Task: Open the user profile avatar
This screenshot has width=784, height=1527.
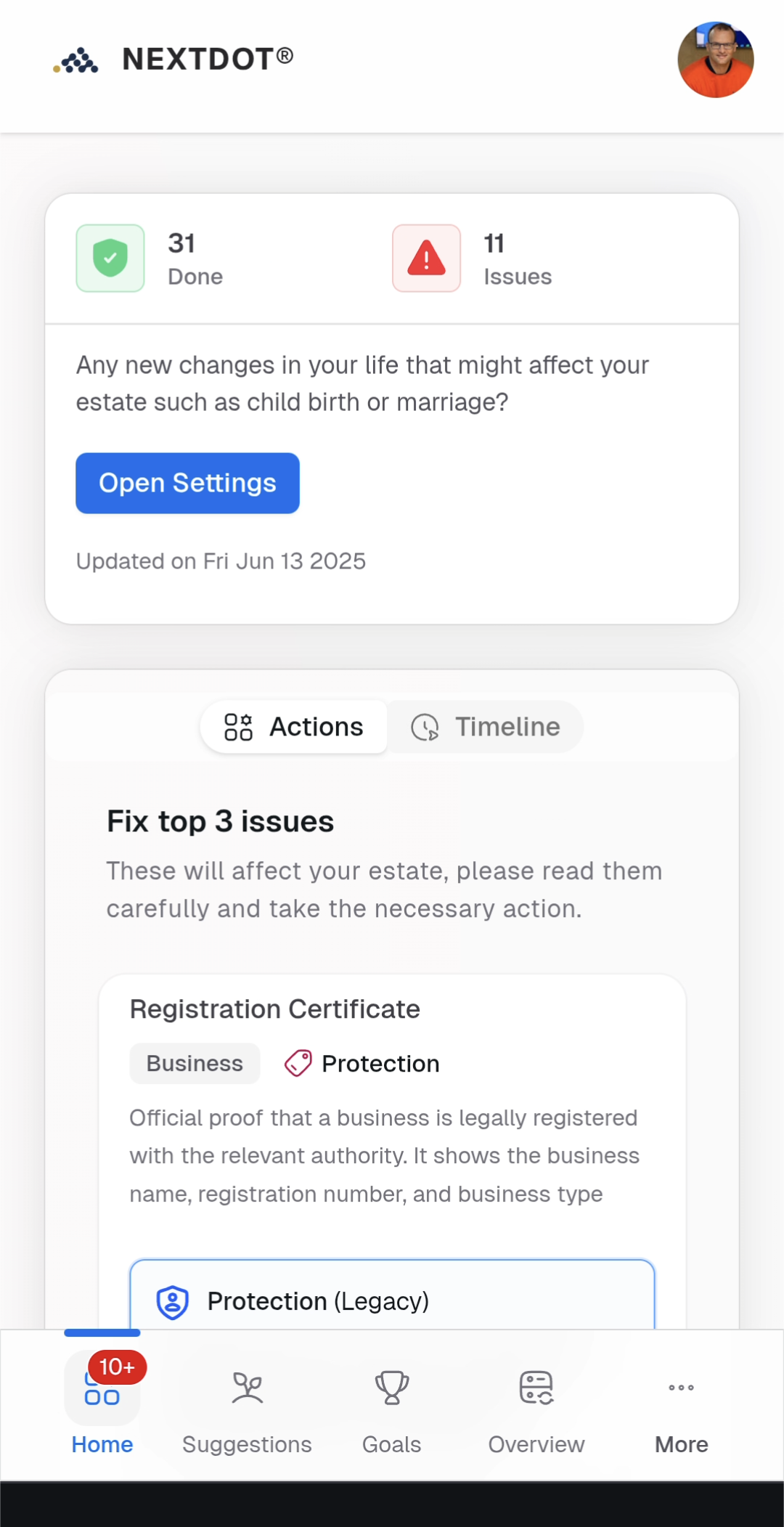Action: (x=715, y=60)
